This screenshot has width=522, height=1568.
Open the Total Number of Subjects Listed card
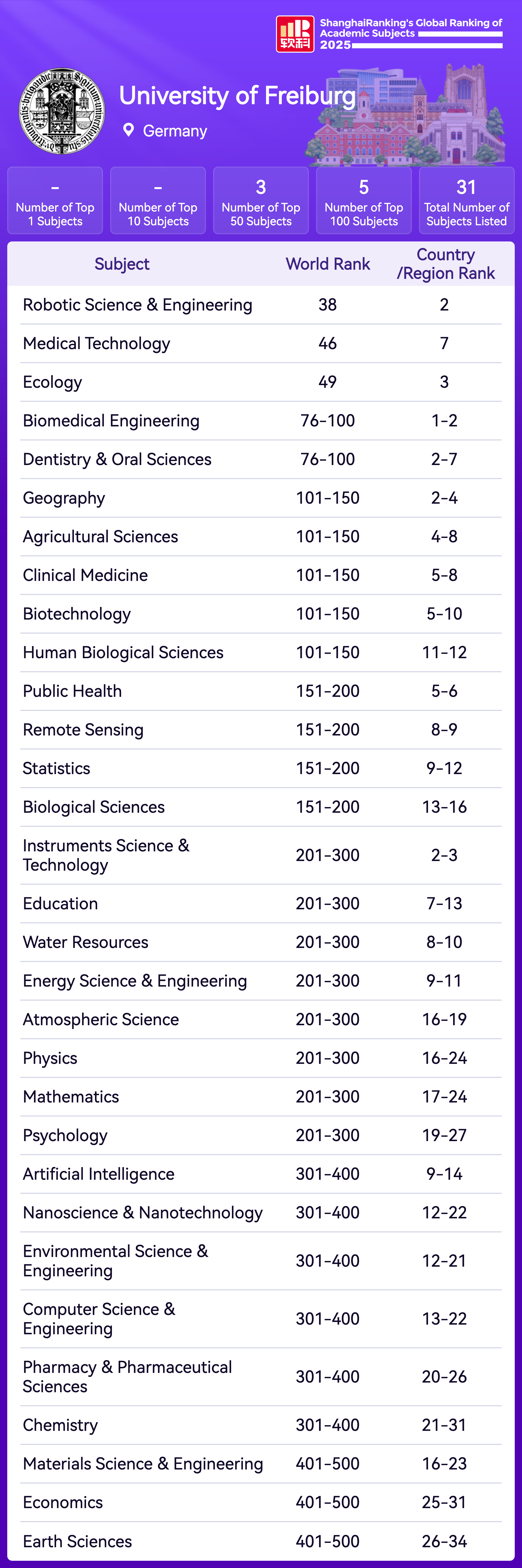[467, 200]
